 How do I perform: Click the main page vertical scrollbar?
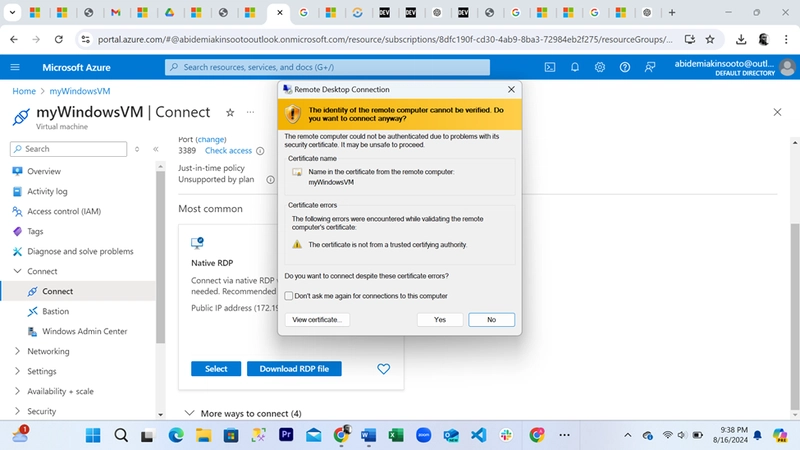(794, 316)
